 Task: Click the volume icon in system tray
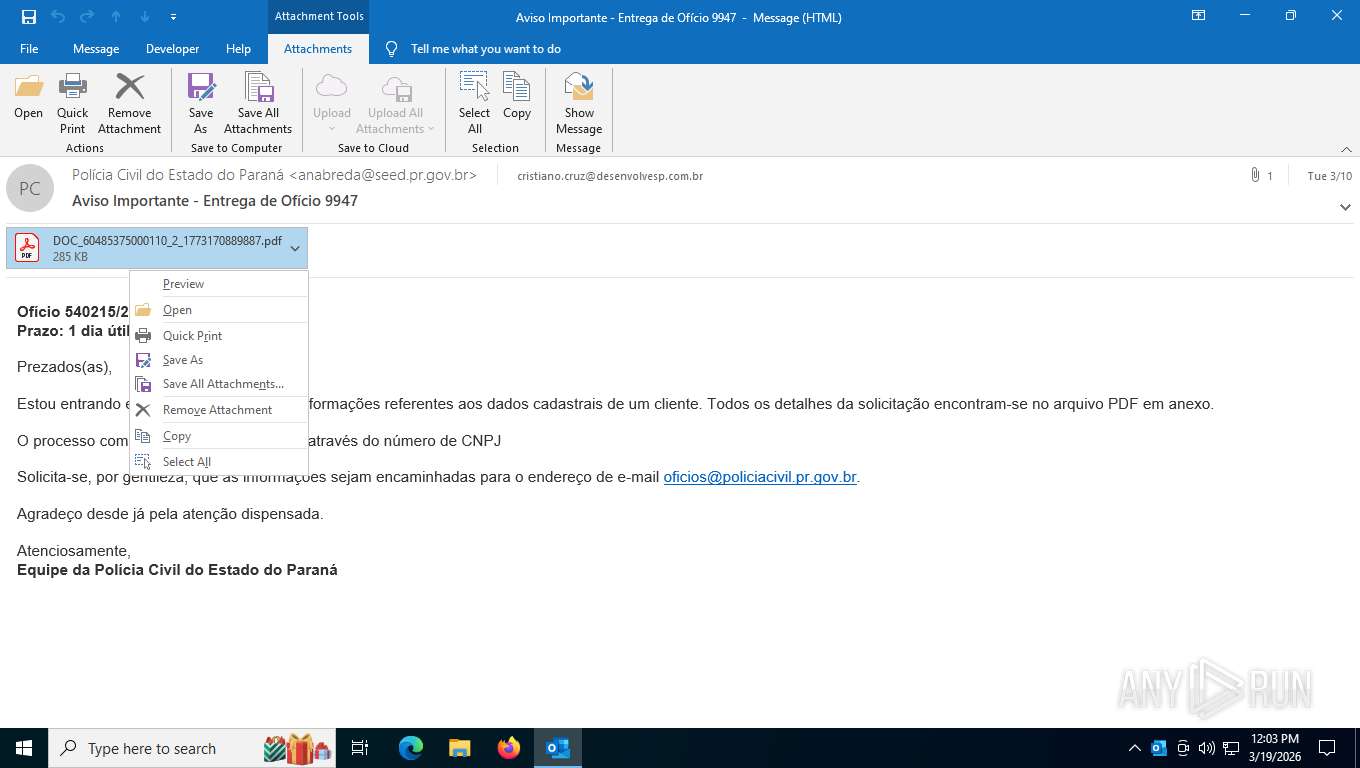tap(1207, 748)
